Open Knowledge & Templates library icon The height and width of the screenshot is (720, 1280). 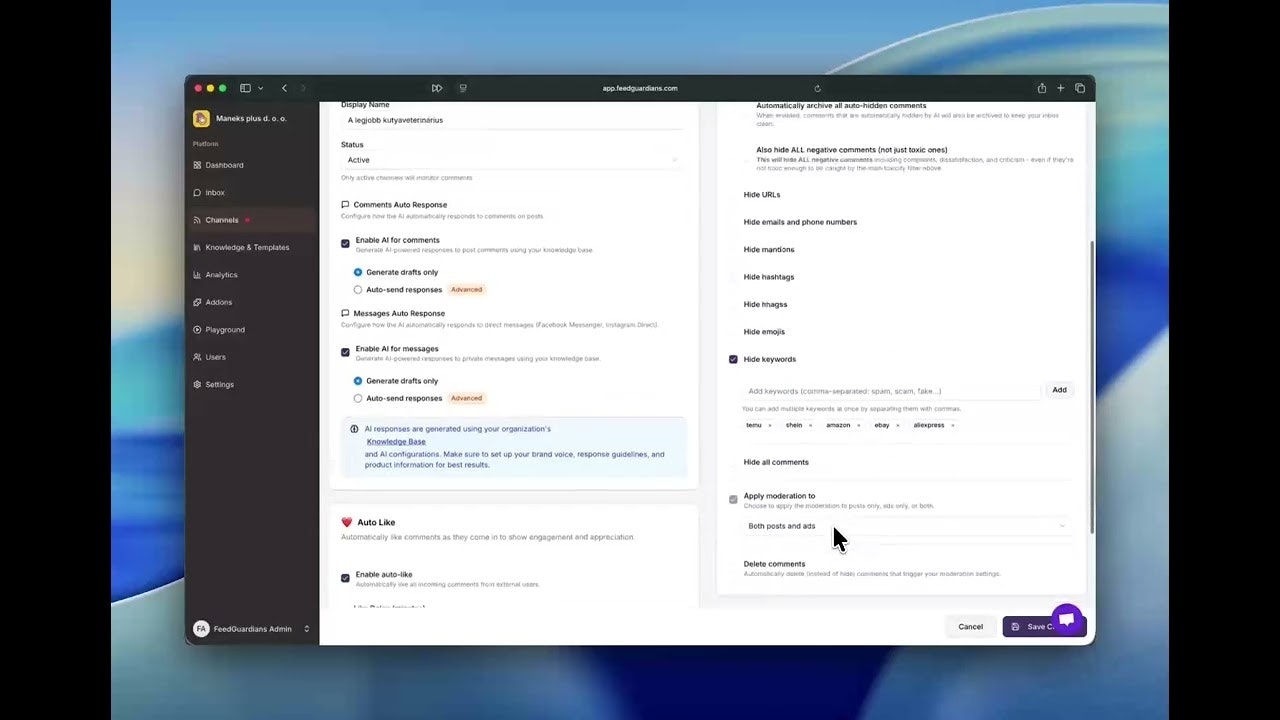[197, 247]
